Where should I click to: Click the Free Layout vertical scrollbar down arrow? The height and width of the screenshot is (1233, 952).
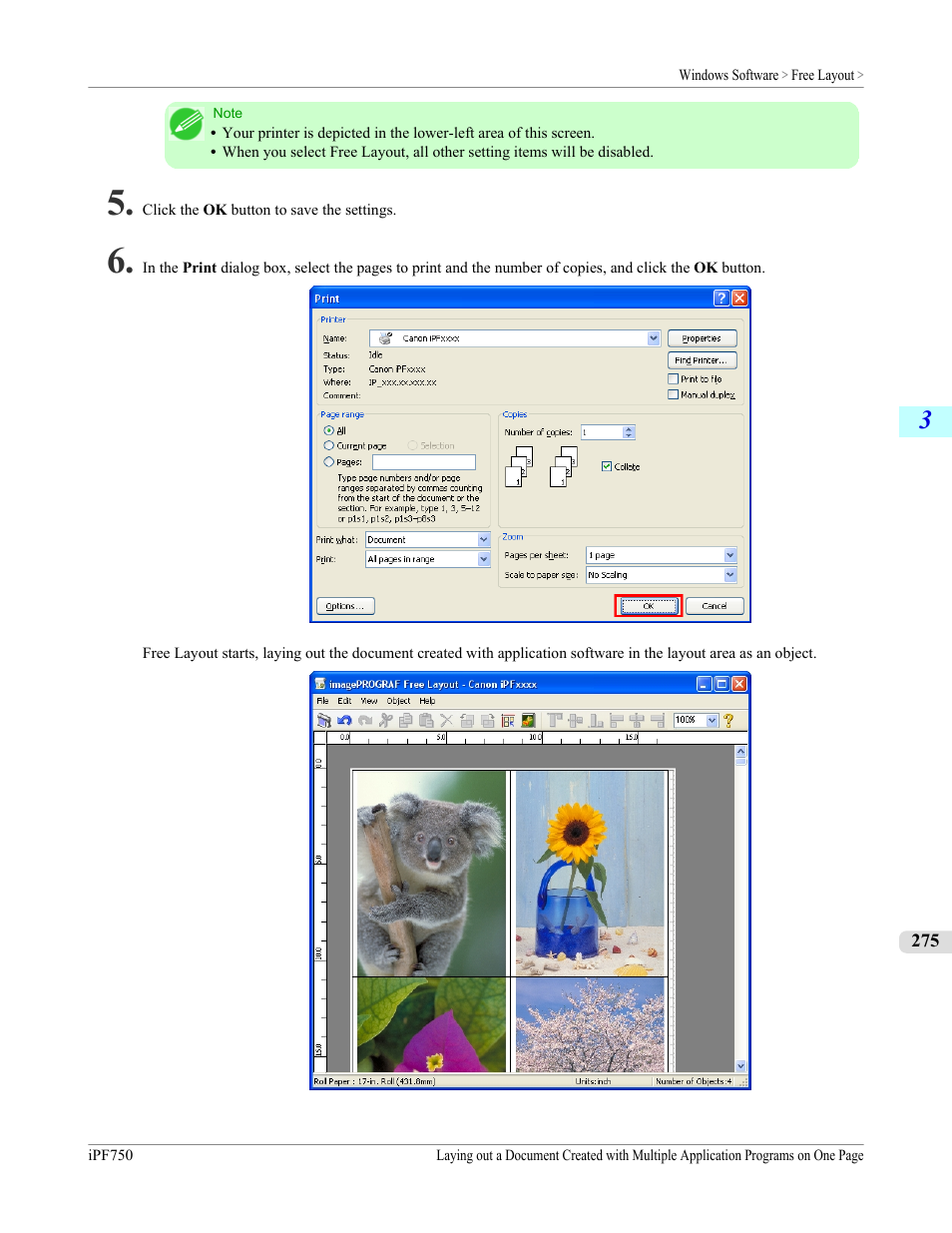[740, 1066]
